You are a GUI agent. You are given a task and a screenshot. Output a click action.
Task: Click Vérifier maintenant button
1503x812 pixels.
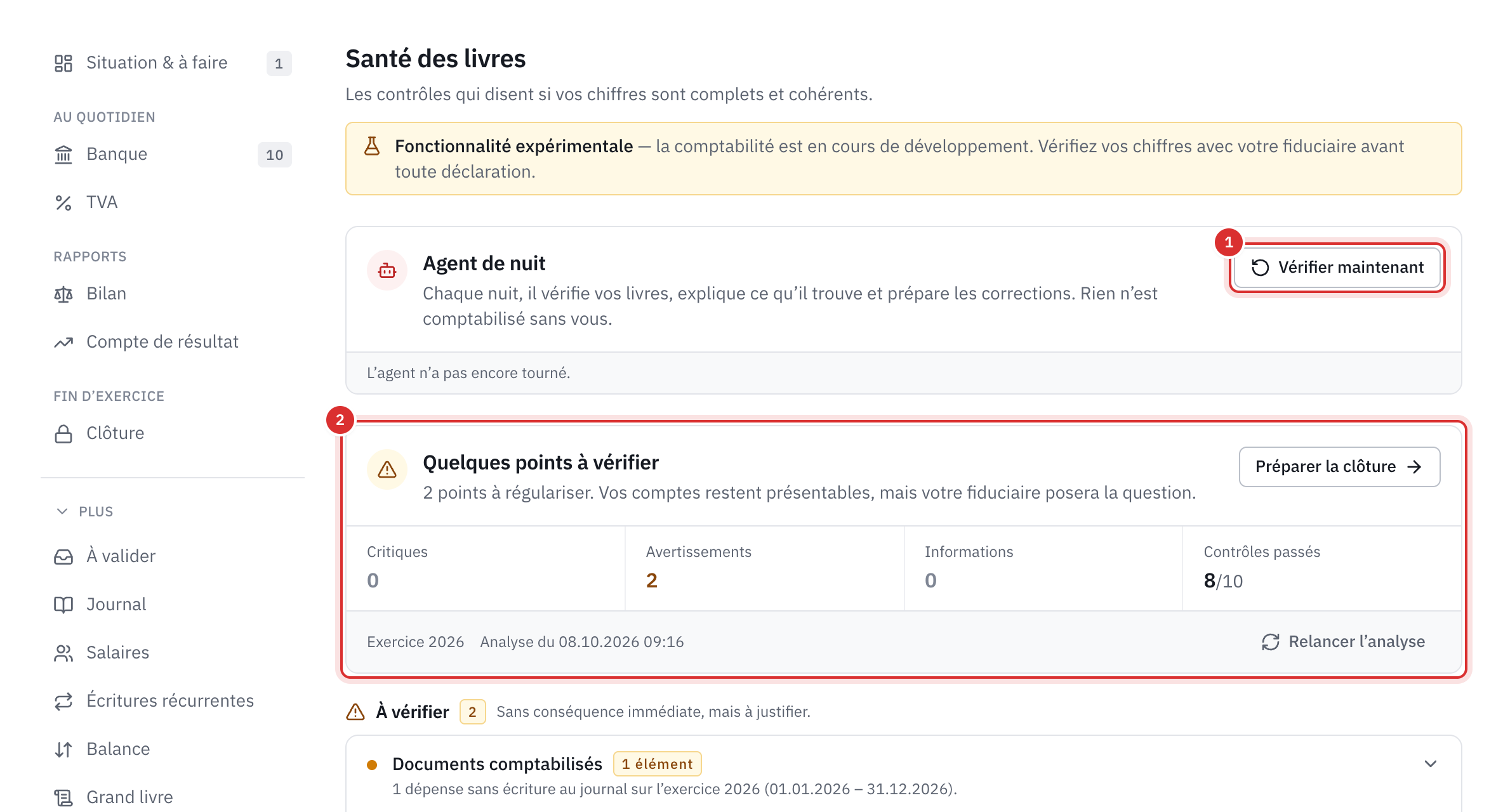tap(1337, 268)
